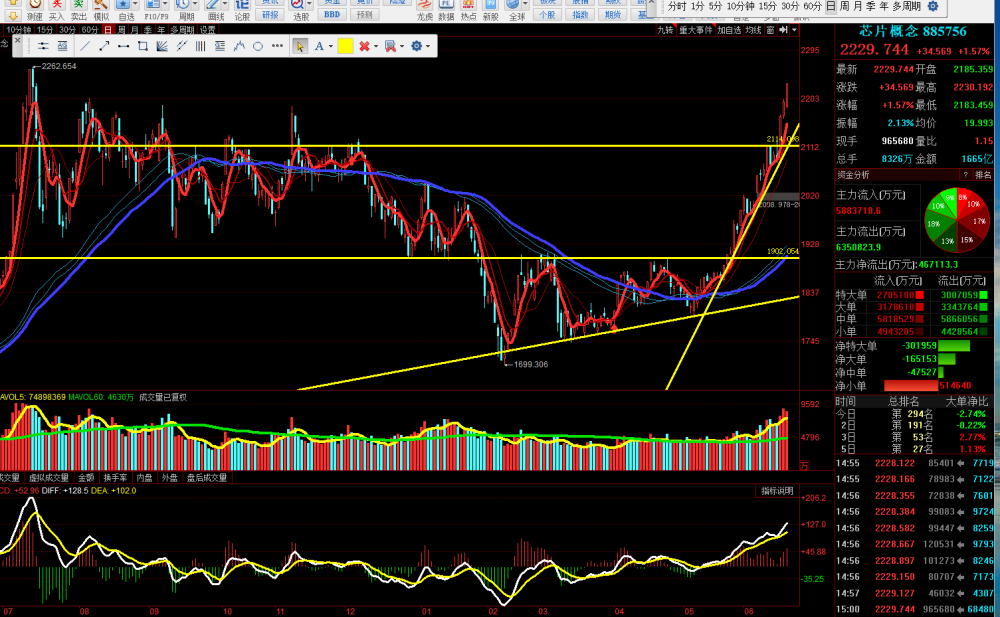This screenshot has width=1000, height=617.
Task: Select the Gann fan lines tool
Action: (162, 46)
